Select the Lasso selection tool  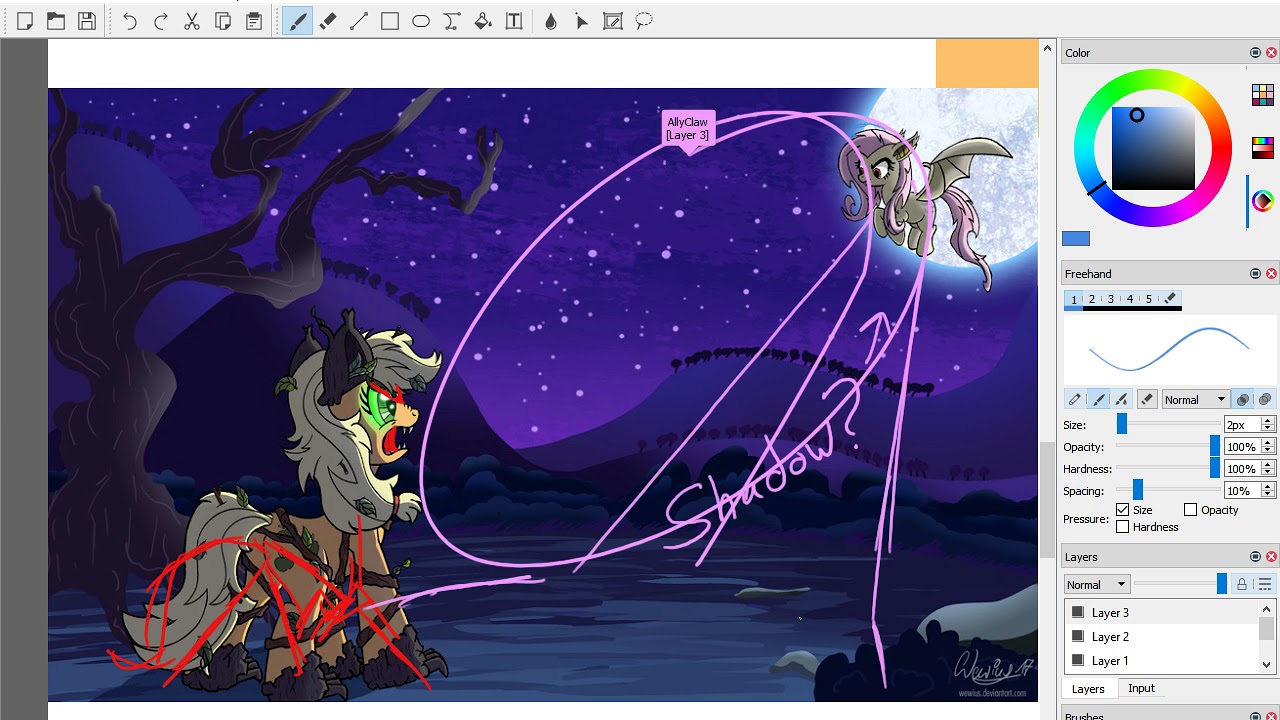[644, 21]
